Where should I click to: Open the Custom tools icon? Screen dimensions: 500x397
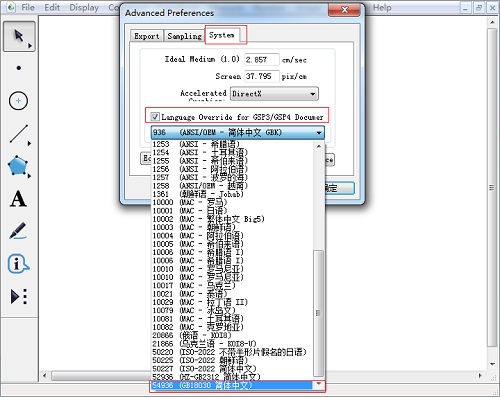(19, 296)
